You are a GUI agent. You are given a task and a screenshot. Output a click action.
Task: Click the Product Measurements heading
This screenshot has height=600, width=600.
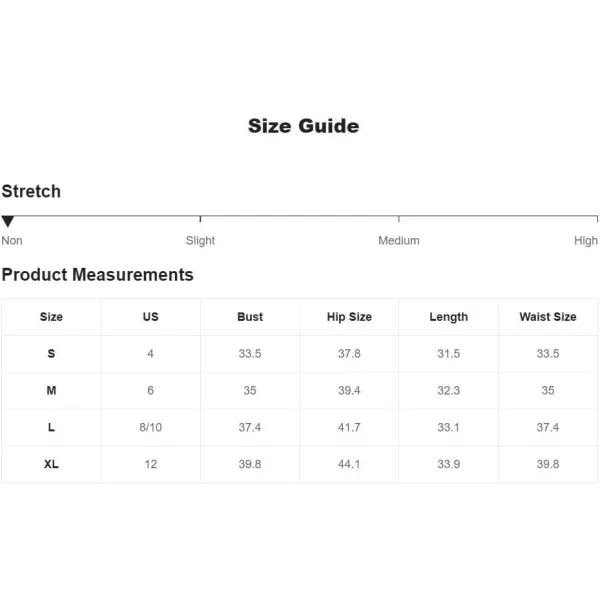pos(98,275)
